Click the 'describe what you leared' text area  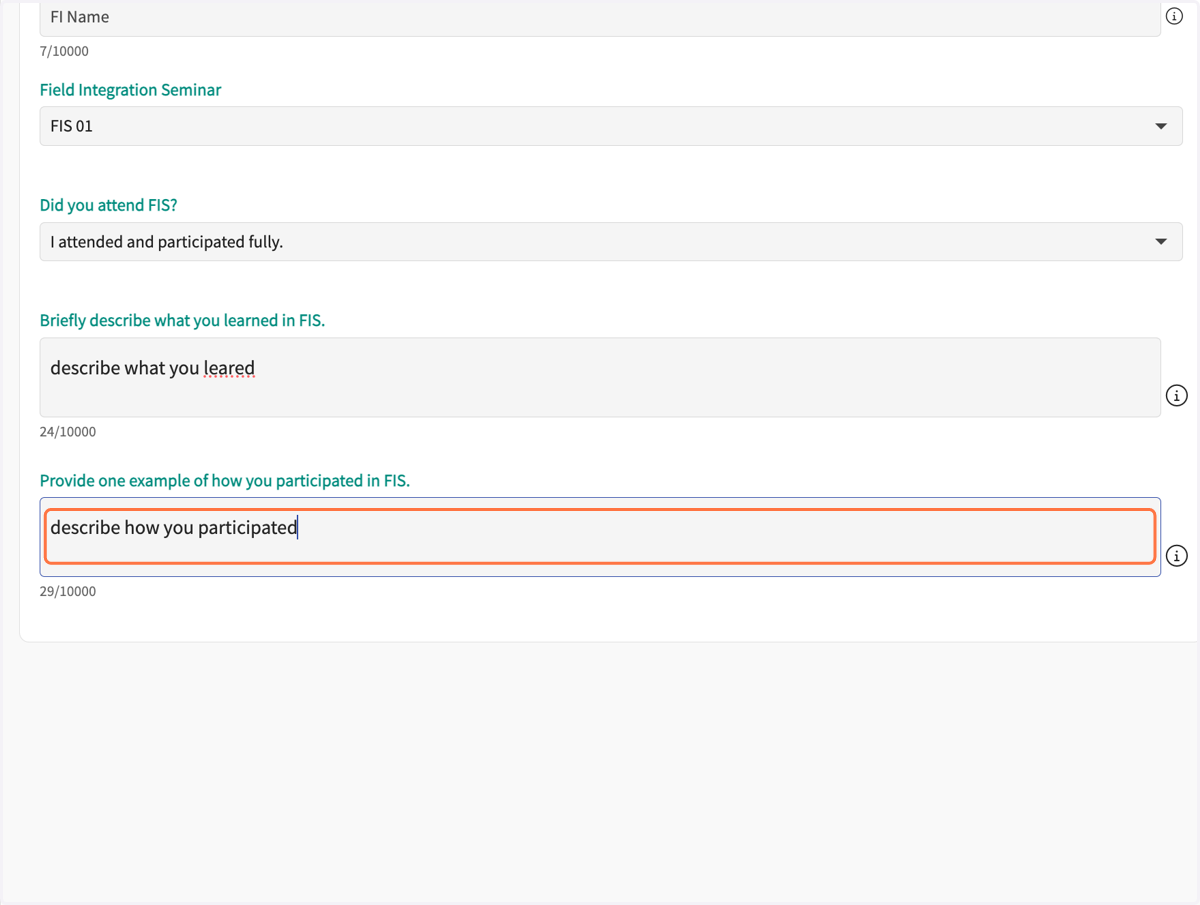(600, 377)
